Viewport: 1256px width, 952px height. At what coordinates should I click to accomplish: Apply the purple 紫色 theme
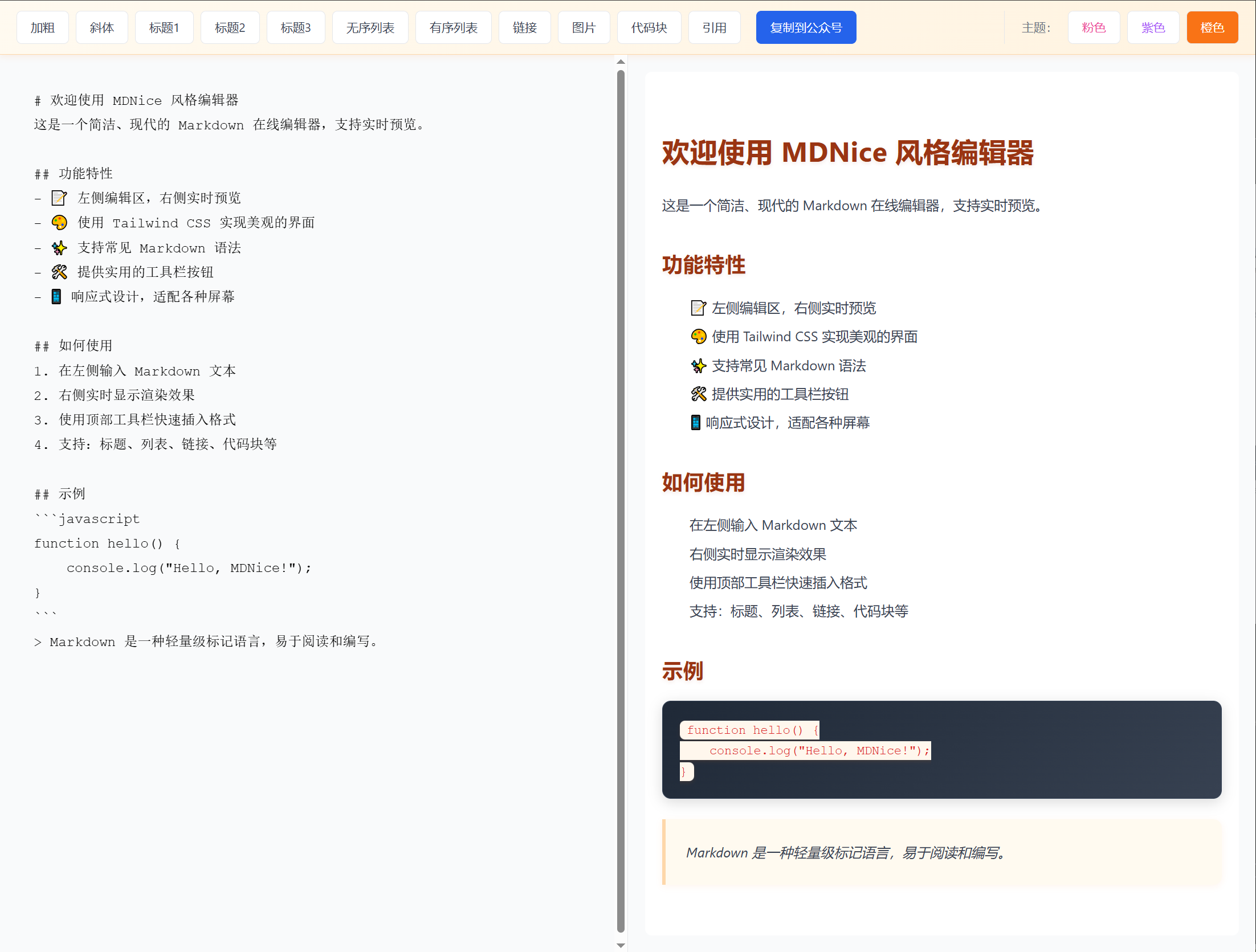click(x=1152, y=27)
